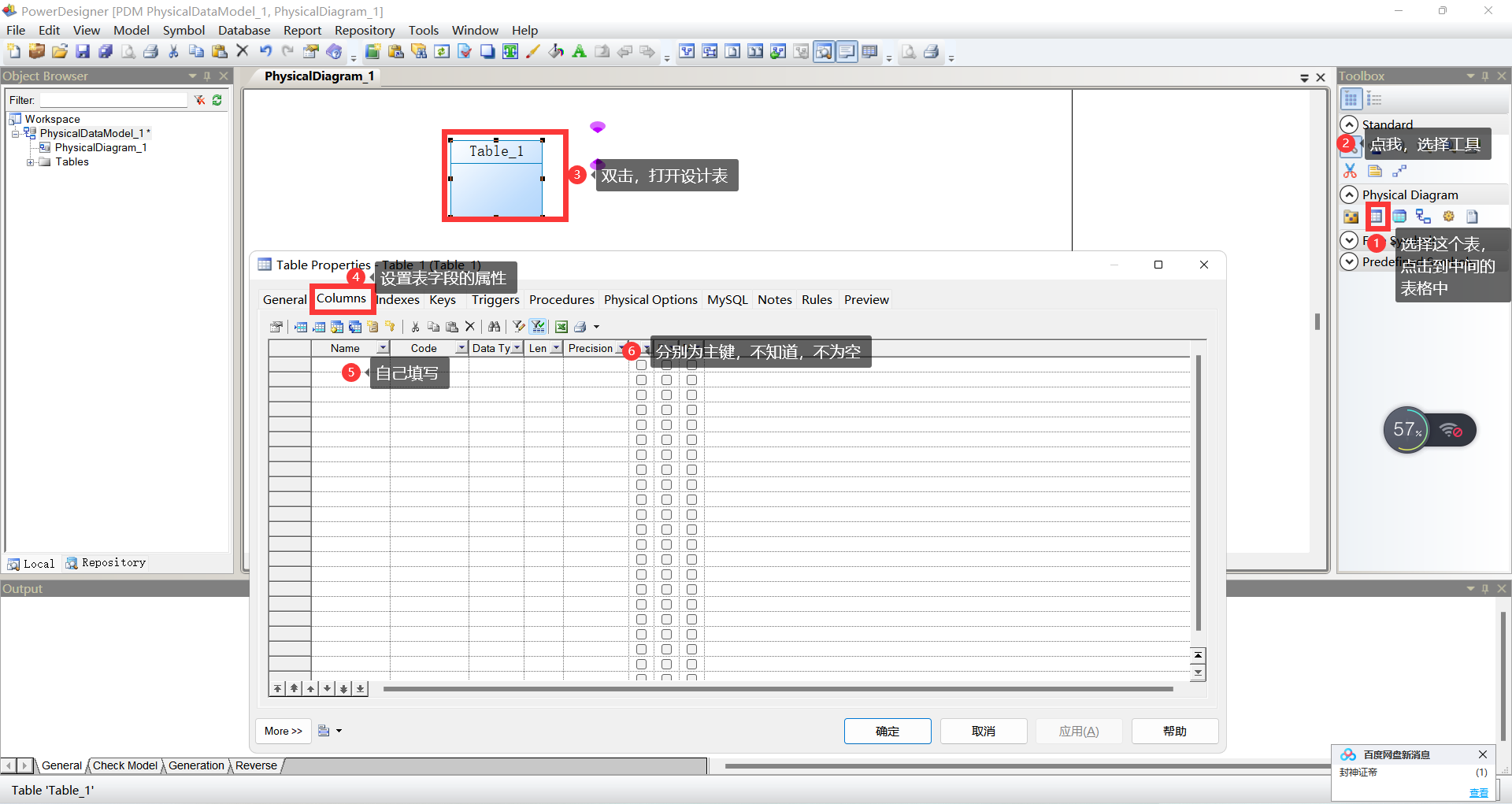The height and width of the screenshot is (804, 1512).
Task: Tick the last checkbox in fourth grid row
Action: click(691, 410)
